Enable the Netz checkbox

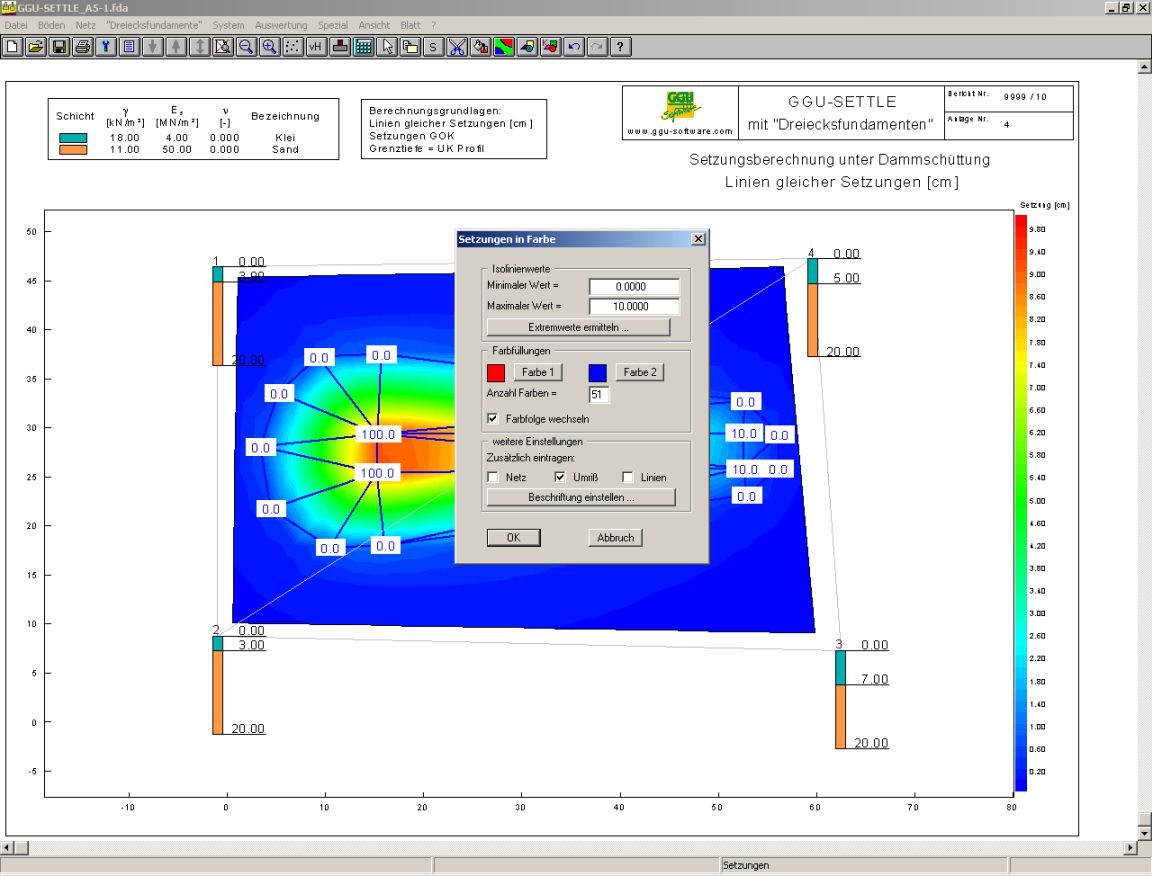tap(493, 477)
